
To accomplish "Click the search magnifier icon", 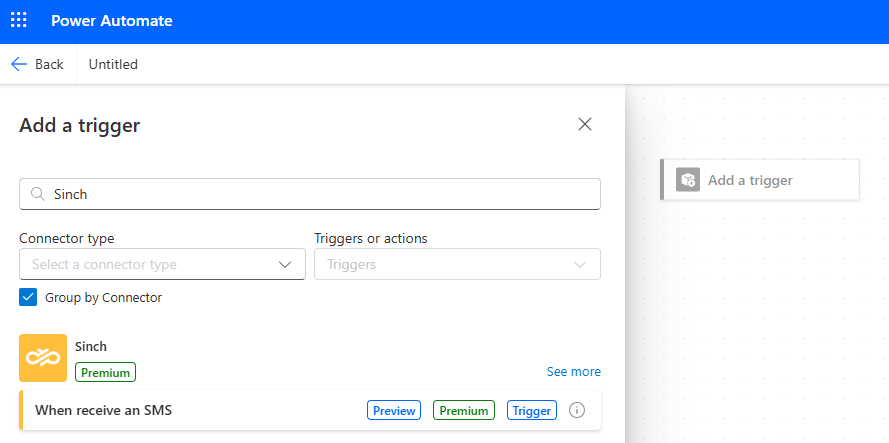I will [x=37, y=194].
